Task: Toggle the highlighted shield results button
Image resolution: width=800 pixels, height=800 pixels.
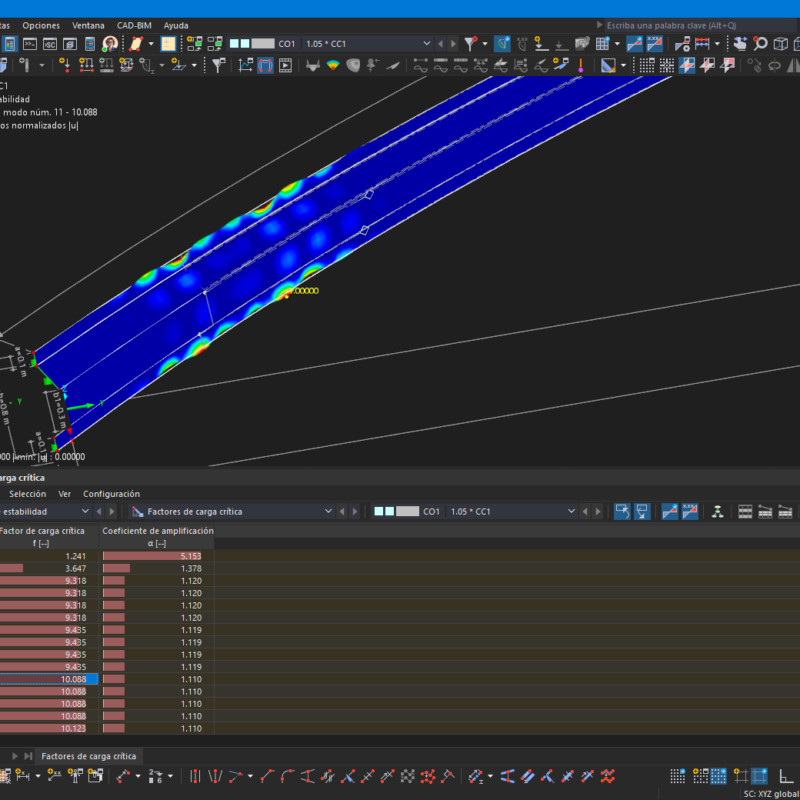Action: 502,44
